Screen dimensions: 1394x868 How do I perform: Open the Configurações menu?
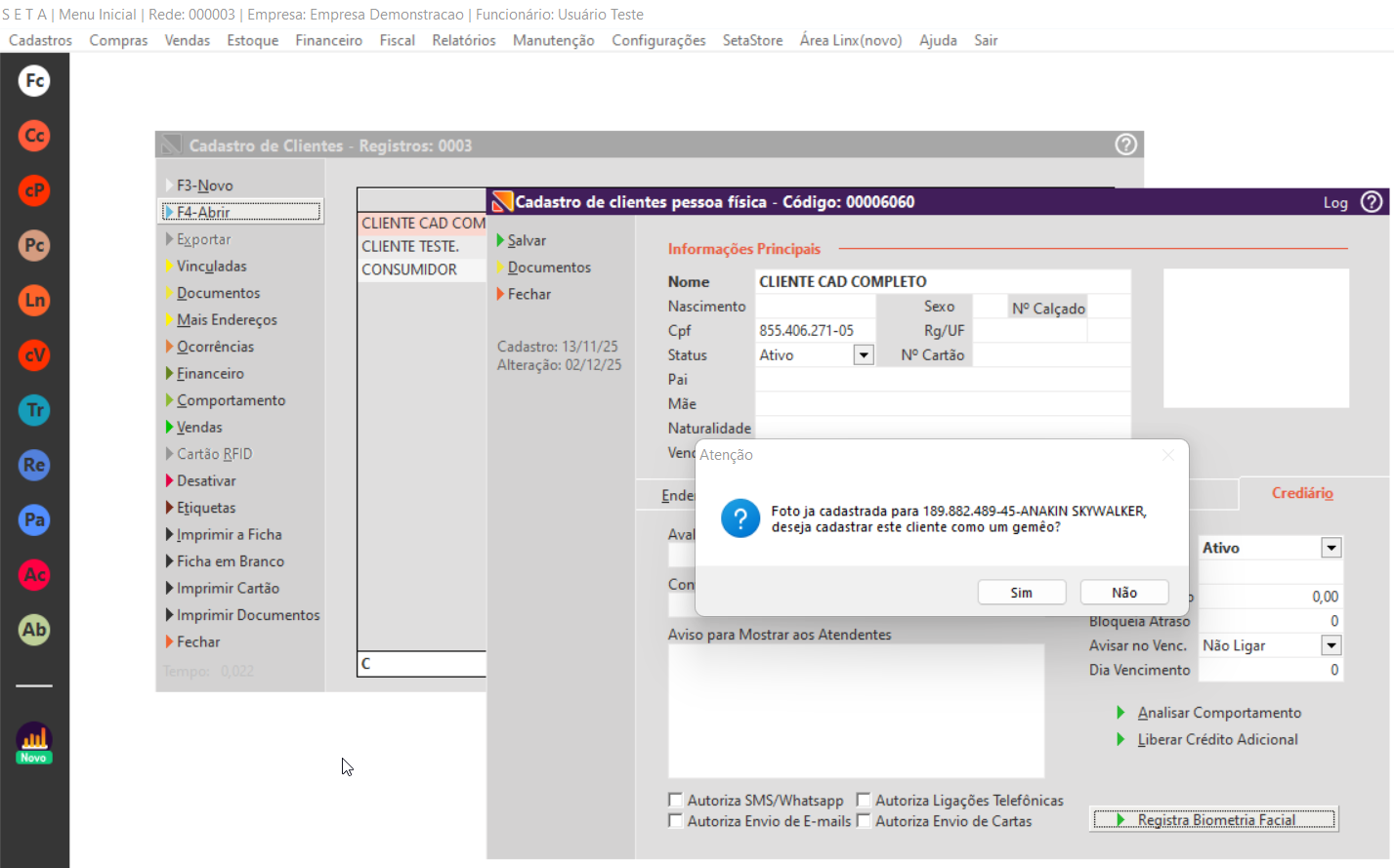[x=658, y=40]
